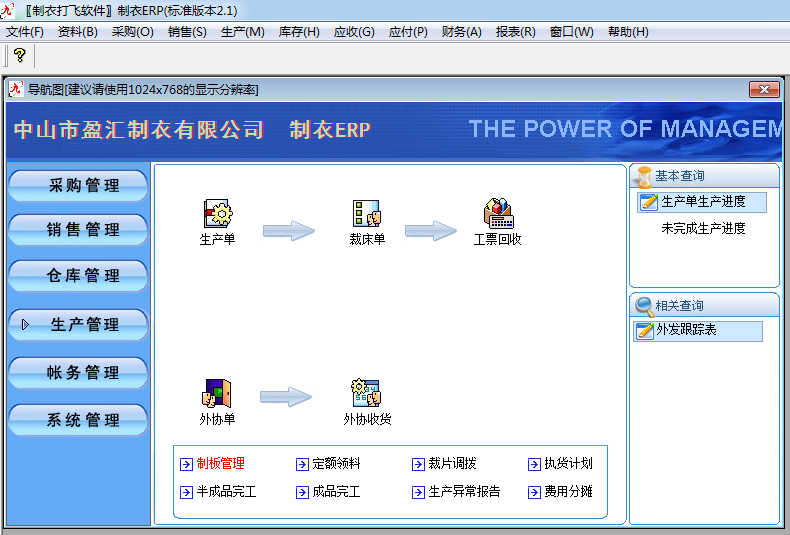Open the 报表(R) menu

pyautogui.click(x=515, y=32)
